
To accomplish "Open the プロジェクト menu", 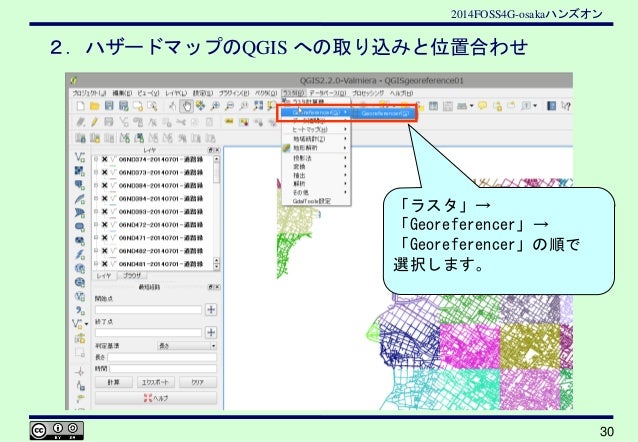I will point(90,93).
